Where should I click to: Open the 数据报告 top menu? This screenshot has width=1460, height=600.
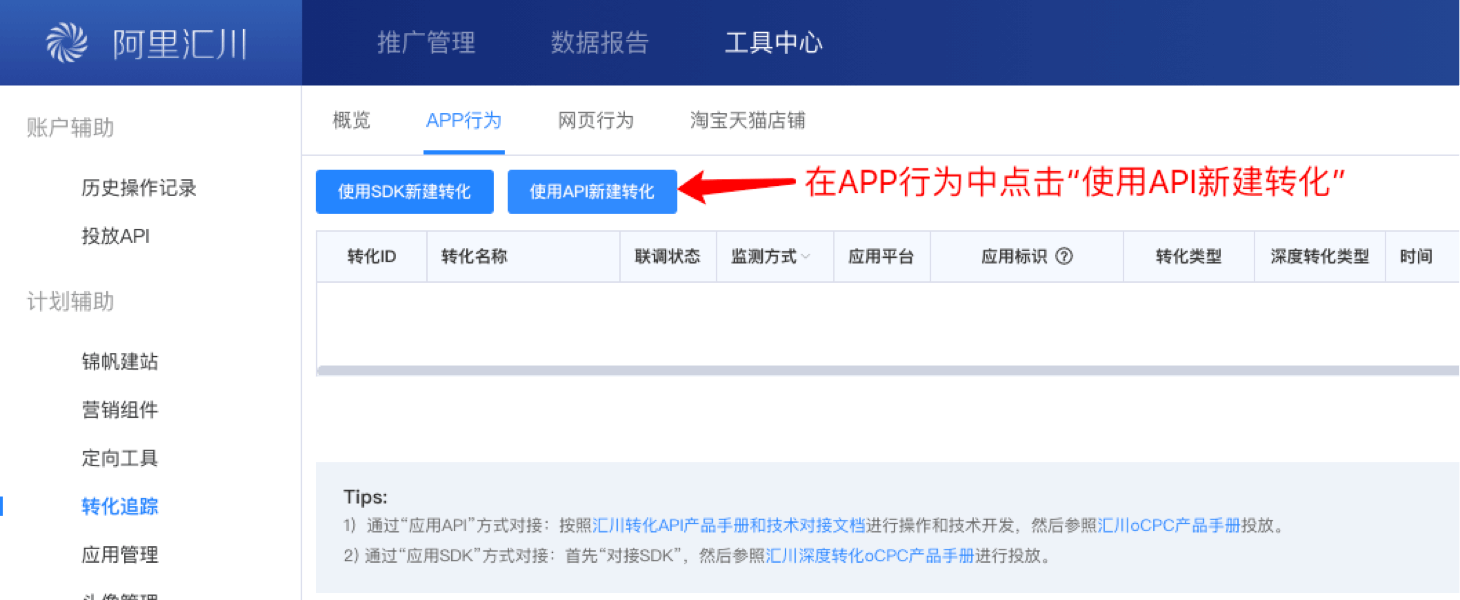(600, 43)
